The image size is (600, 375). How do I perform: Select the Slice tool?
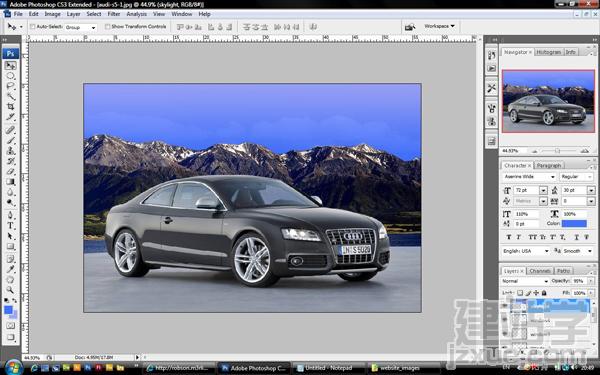pyautogui.click(x=10, y=117)
